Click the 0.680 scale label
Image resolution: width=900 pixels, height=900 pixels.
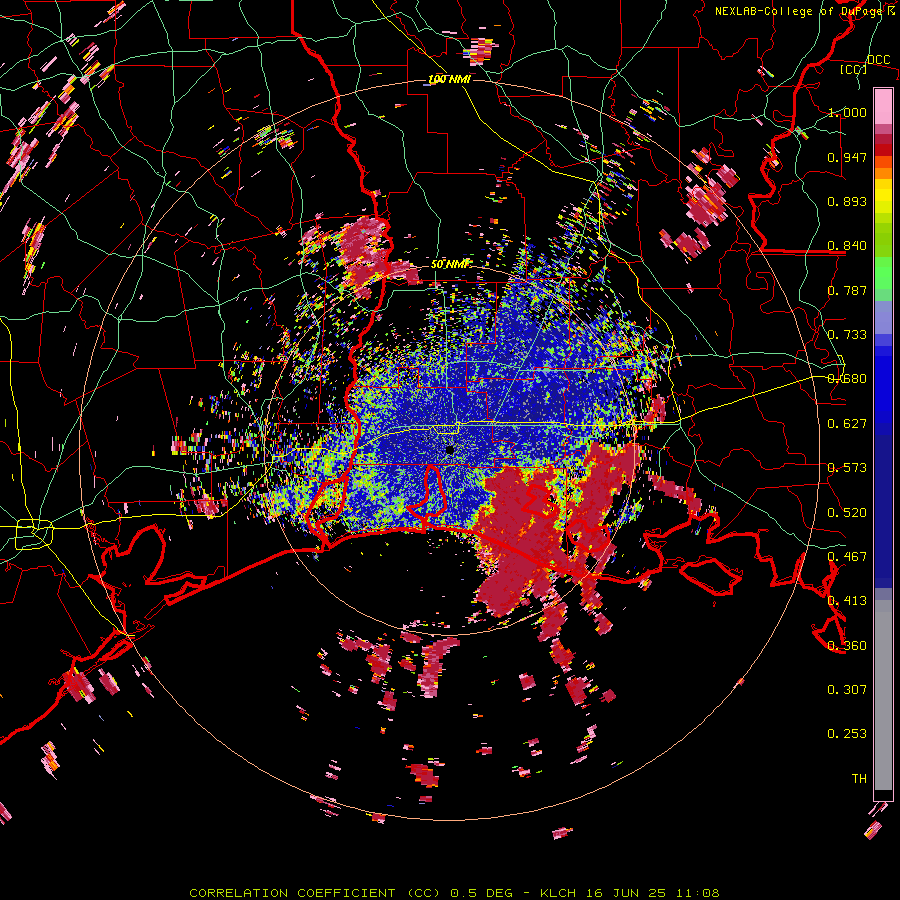(x=847, y=379)
